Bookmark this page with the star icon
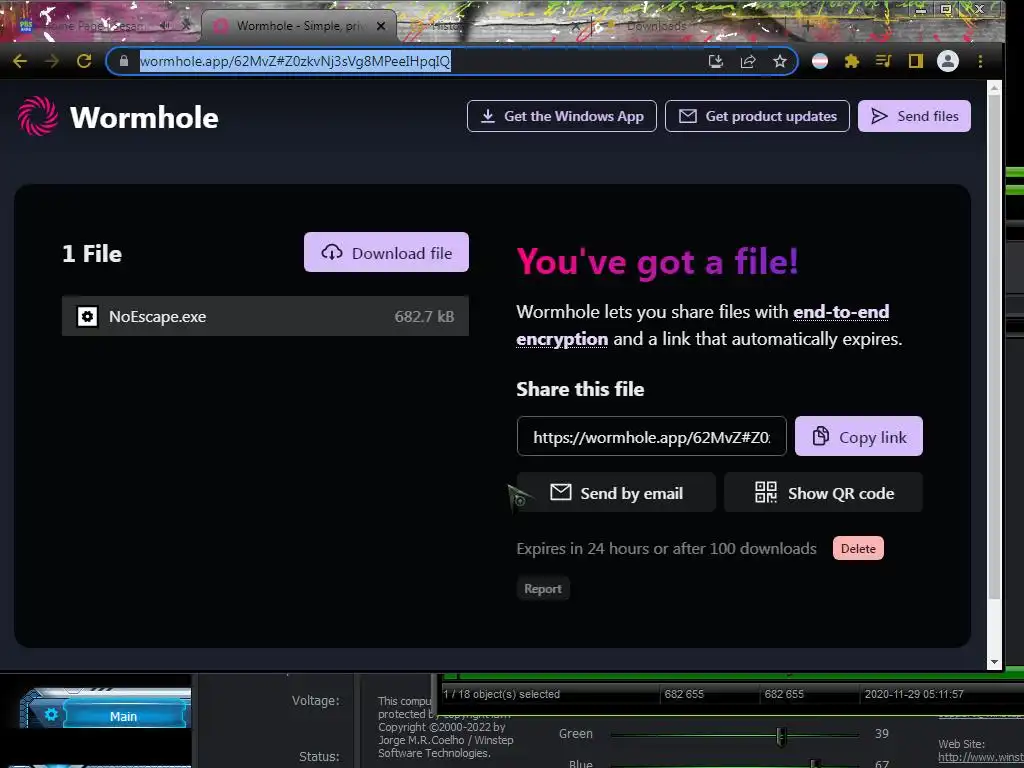Image resolution: width=1024 pixels, height=768 pixels. pyautogui.click(x=780, y=61)
